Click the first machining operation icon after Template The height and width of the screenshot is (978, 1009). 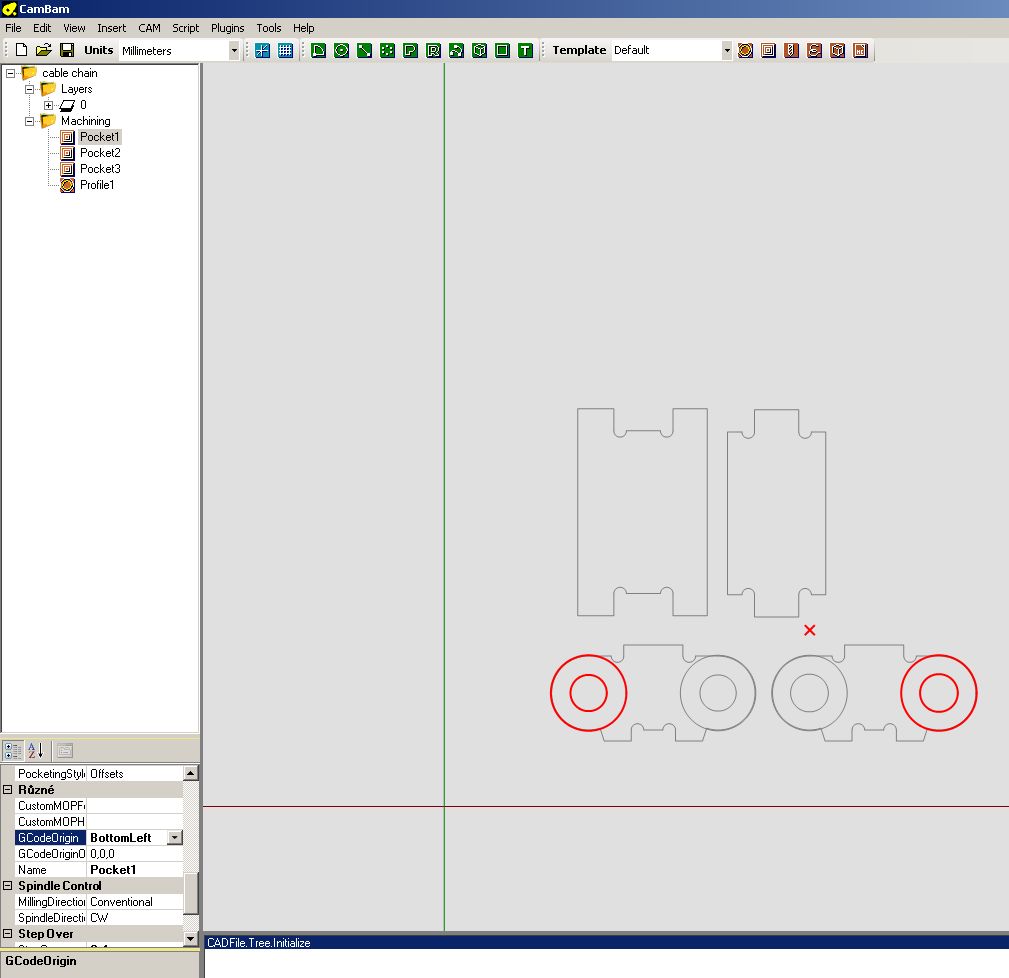pyautogui.click(x=745, y=50)
